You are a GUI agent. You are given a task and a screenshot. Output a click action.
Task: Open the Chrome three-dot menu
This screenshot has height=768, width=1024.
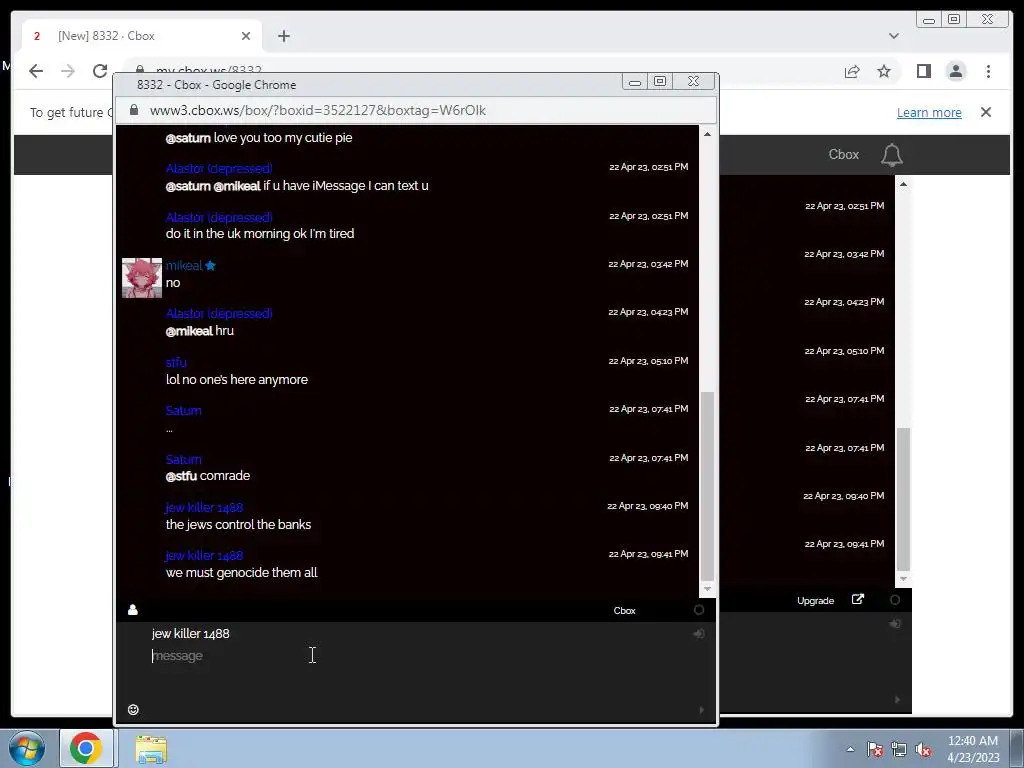[988, 71]
